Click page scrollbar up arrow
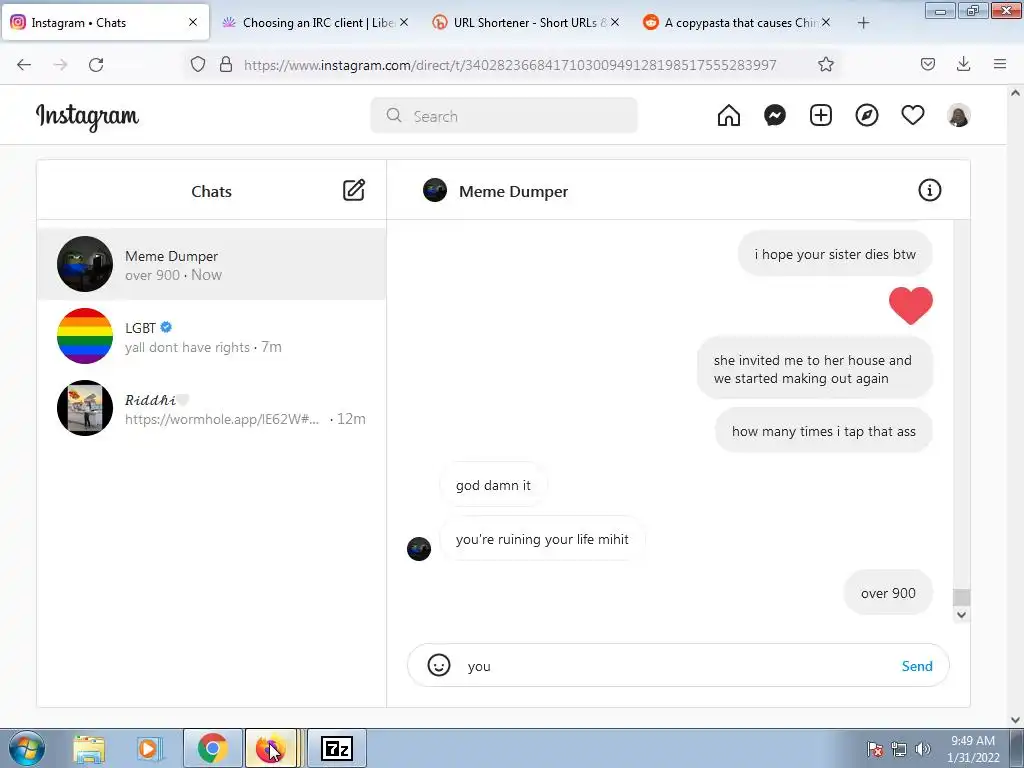Image resolution: width=1024 pixels, height=768 pixels. click(1016, 93)
